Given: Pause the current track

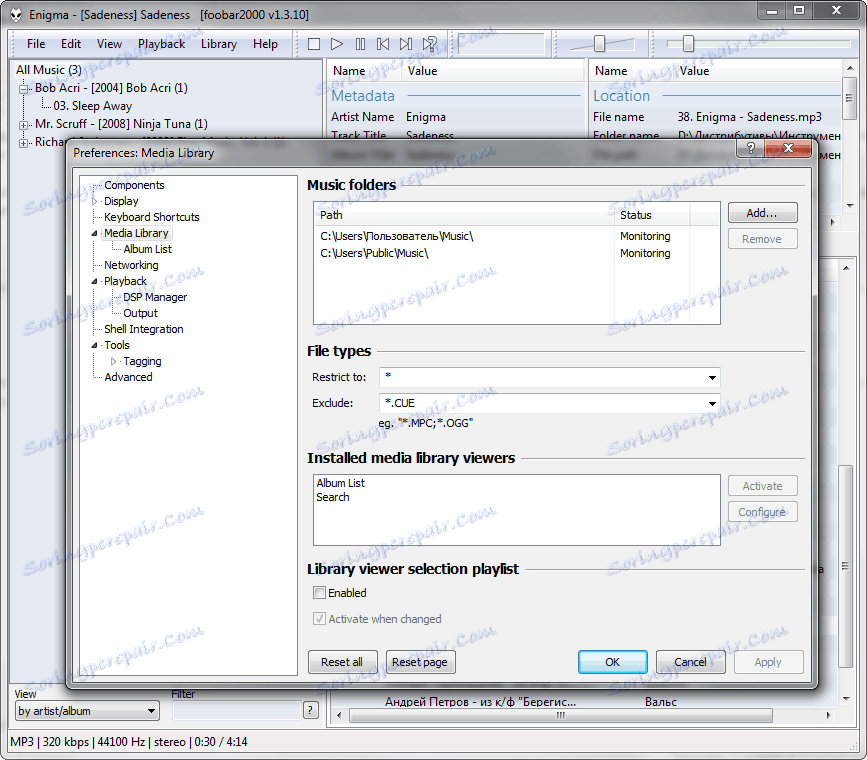Looking at the screenshot, I should pos(360,44).
